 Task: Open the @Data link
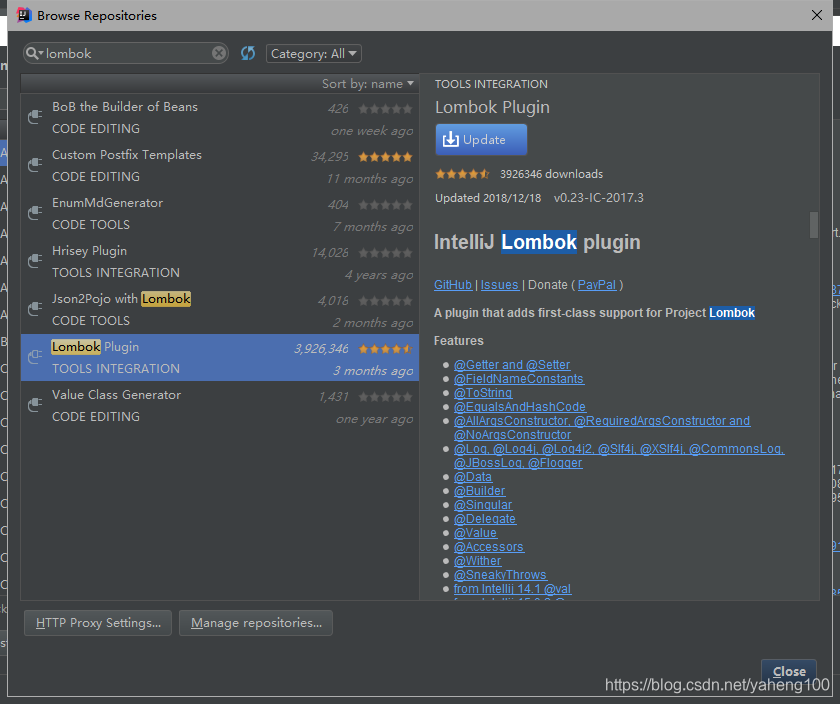point(472,477)
